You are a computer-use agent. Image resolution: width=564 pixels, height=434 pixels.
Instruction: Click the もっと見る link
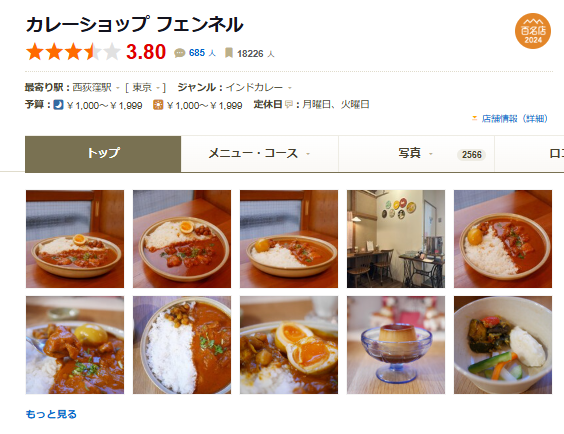coord(51,414)
